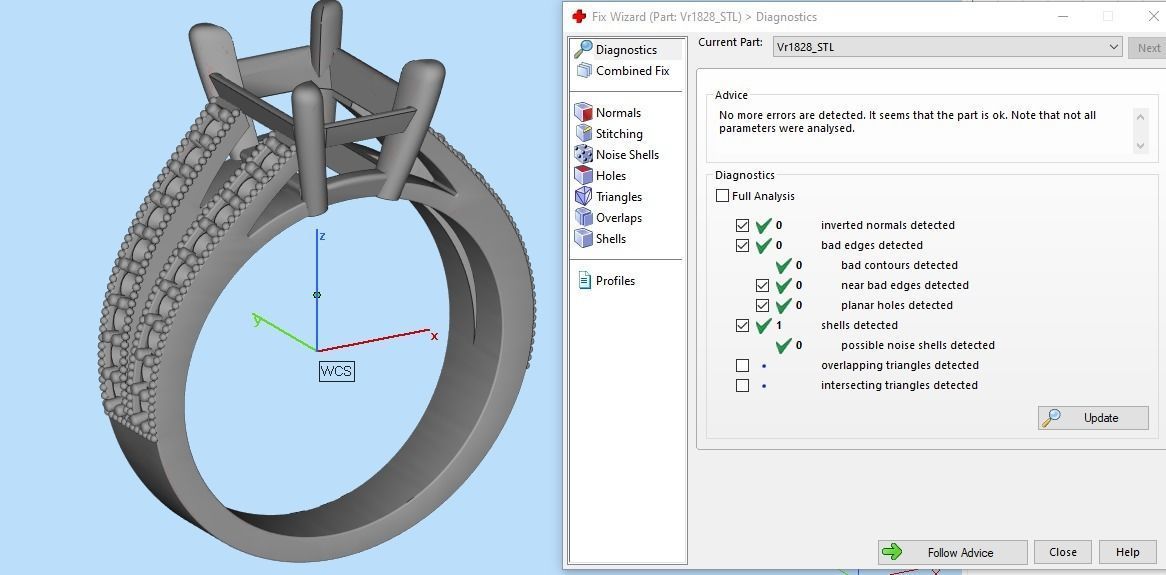Screen dimensions: 1166x575
Task: Uncheck inverted normals detection
Action: (742, 225)
